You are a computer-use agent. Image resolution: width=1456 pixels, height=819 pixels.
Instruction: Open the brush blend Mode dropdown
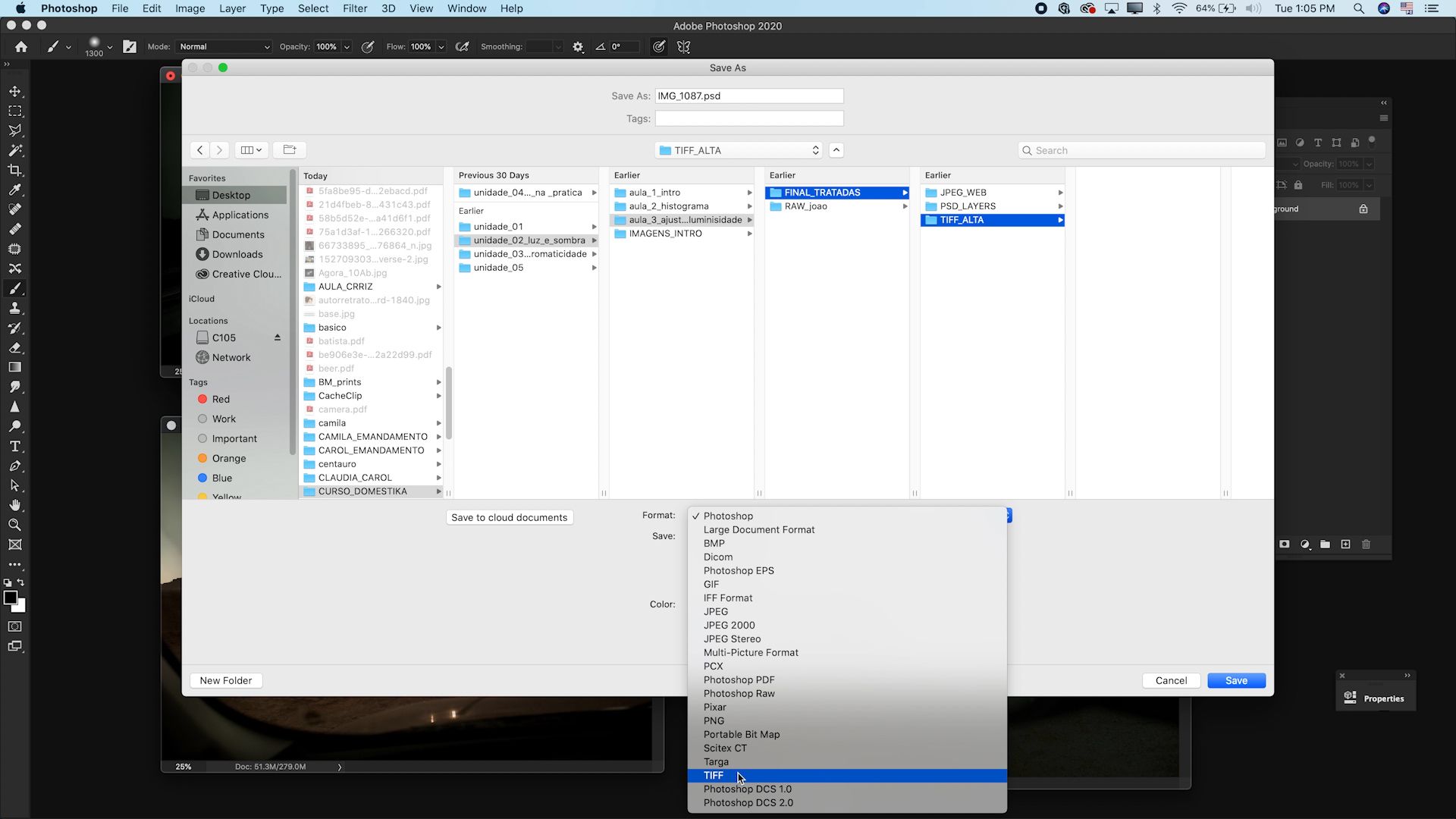[x=223, y=46]
